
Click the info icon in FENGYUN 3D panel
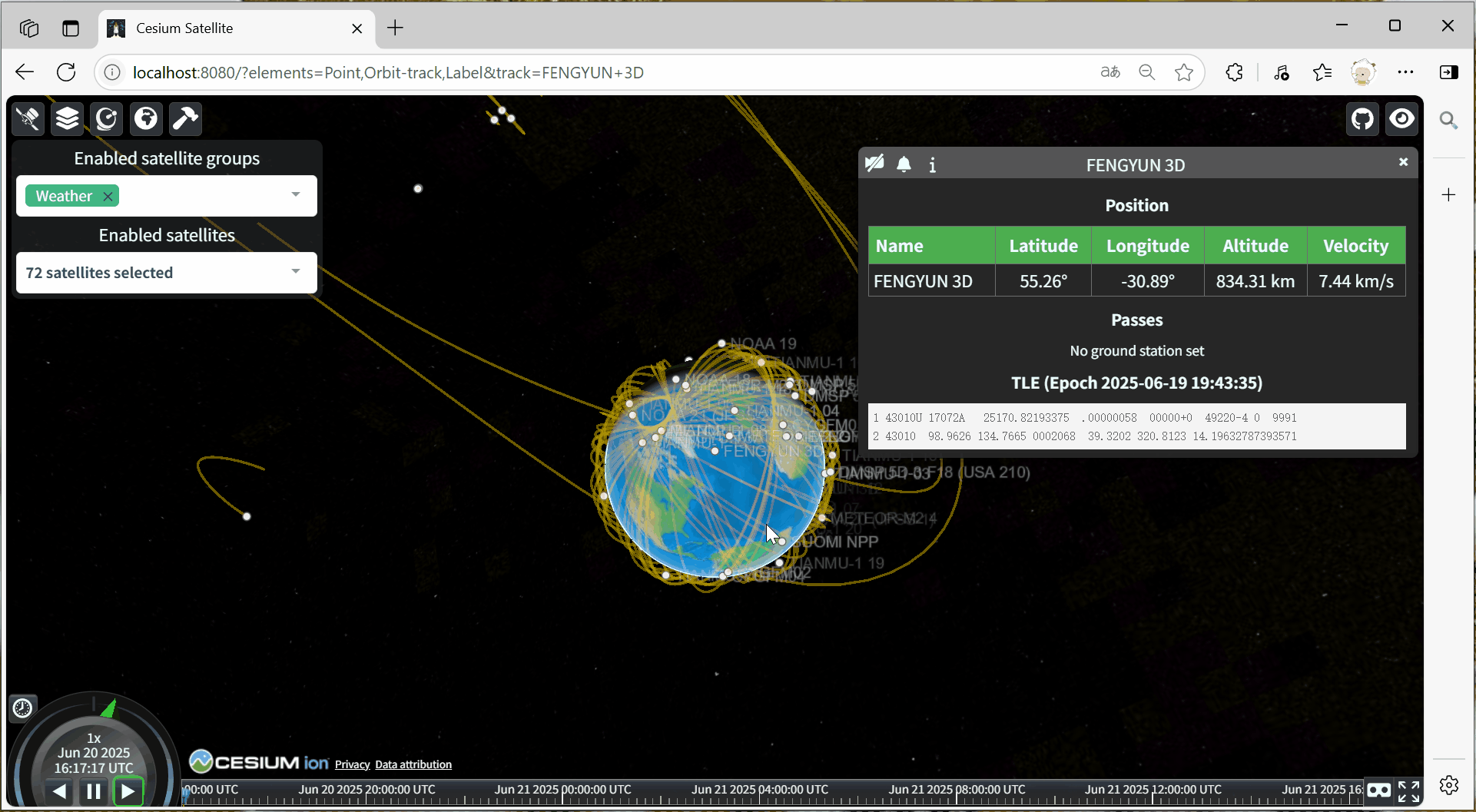[932, 164]
